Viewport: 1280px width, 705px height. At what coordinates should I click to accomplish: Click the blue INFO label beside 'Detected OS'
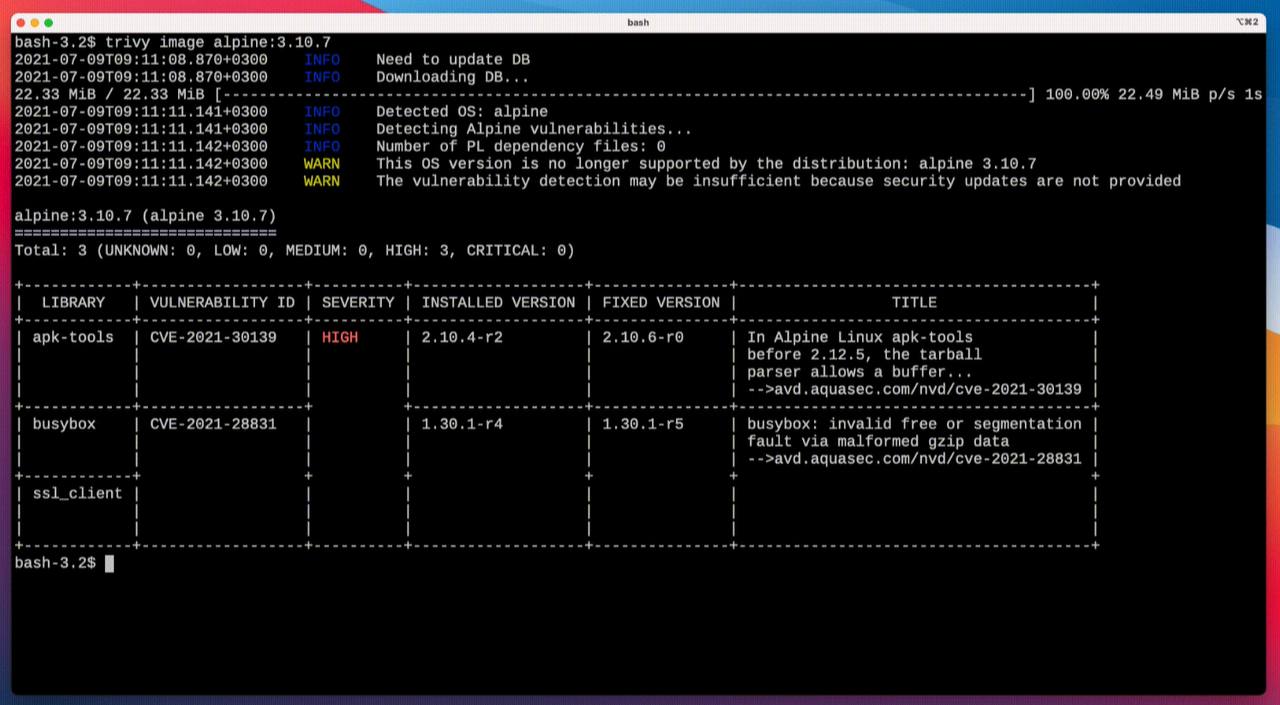coord(322,112)
